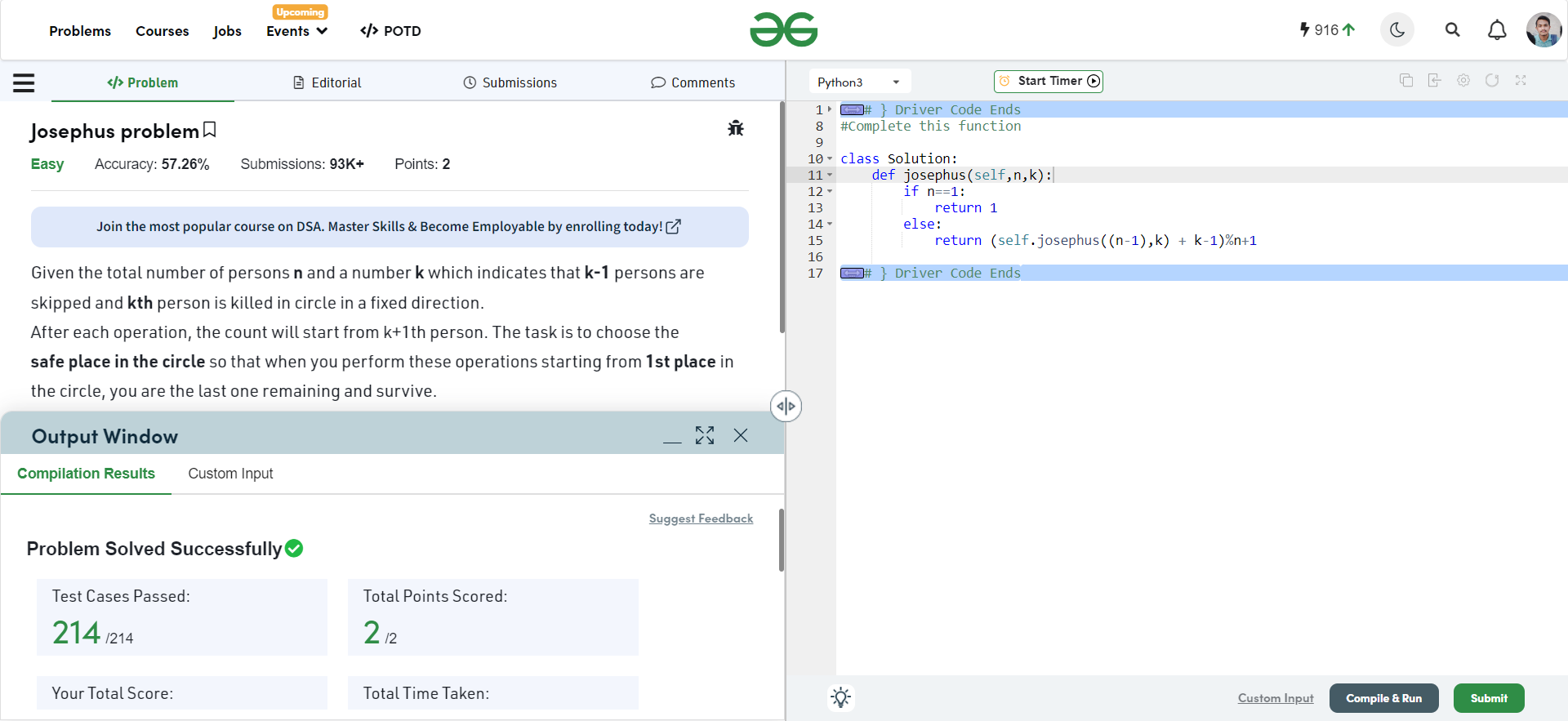This screenshot has width=1568, height=721.
Task: Click the Output Window scrollbar
Action: pos(782,541)
